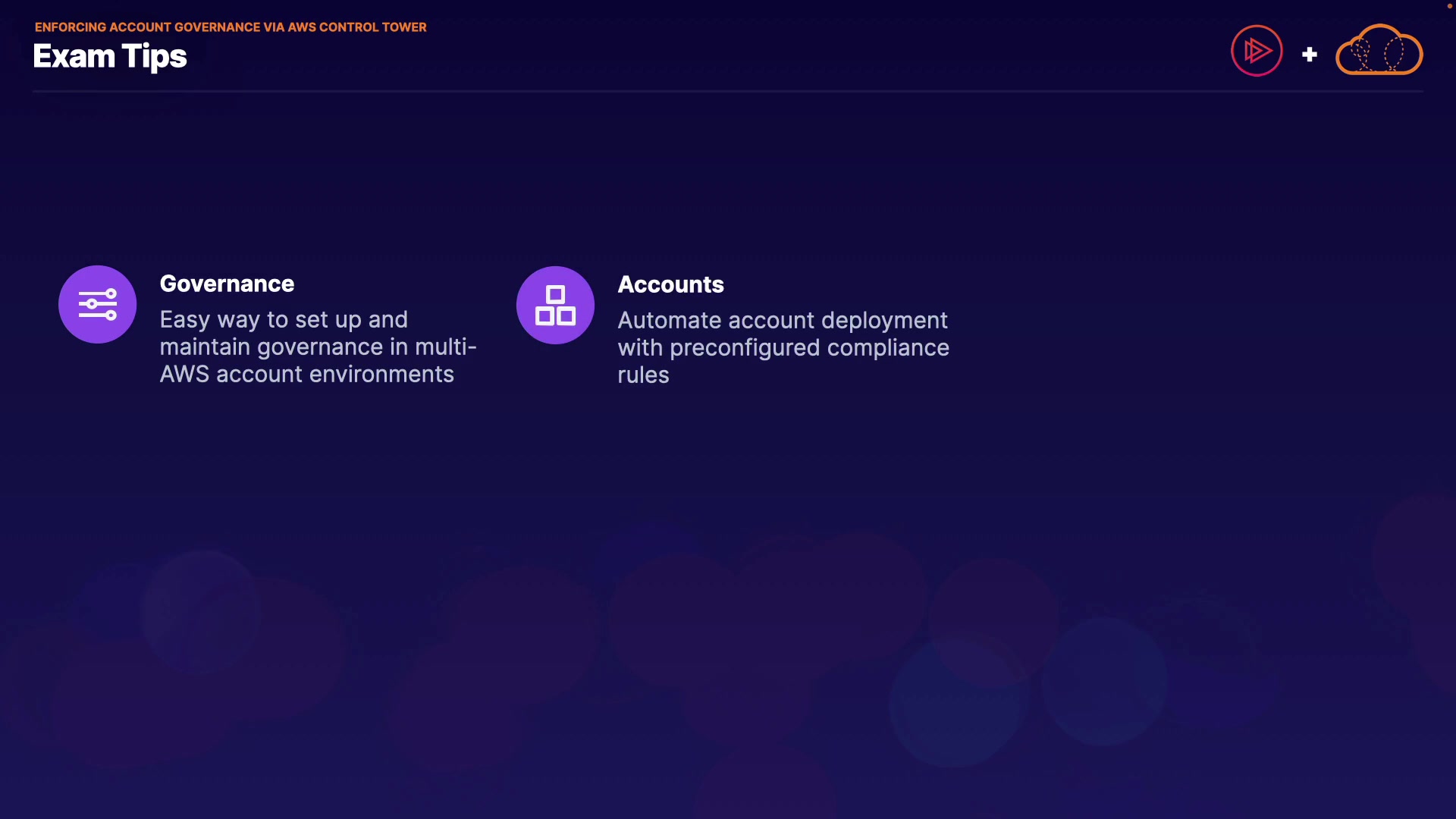This screenshot has height=819, width=1456.
Task: Click the Accounts heading
Action: pyautogui.click(x=670, y=284)
